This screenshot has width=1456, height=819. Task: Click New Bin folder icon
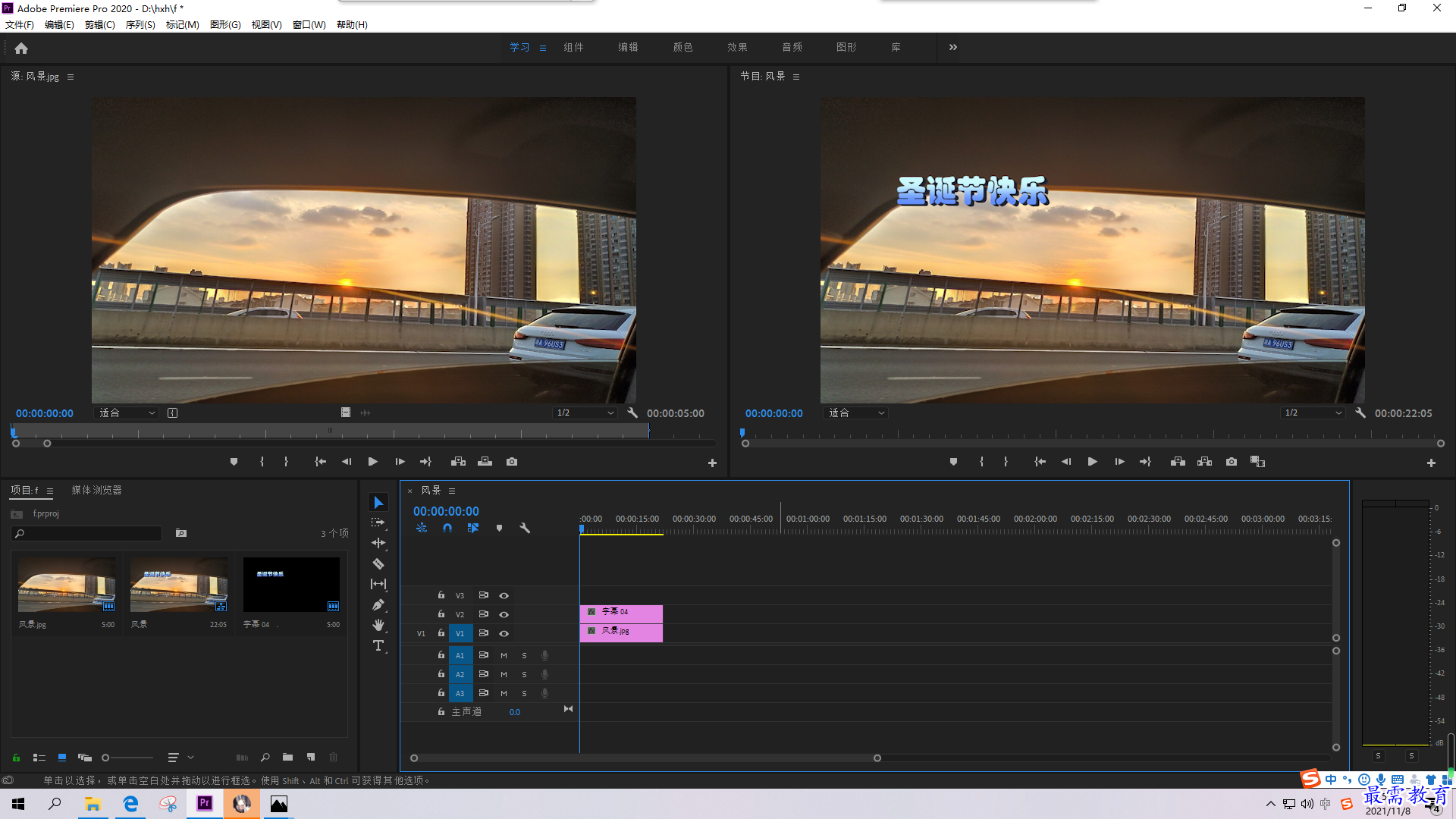click(287, 757)
